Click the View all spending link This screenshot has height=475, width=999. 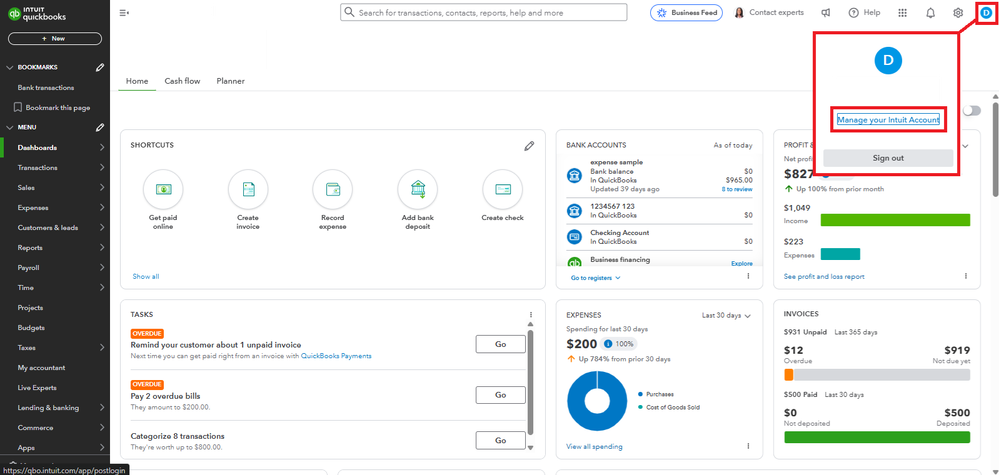point(594,446)
